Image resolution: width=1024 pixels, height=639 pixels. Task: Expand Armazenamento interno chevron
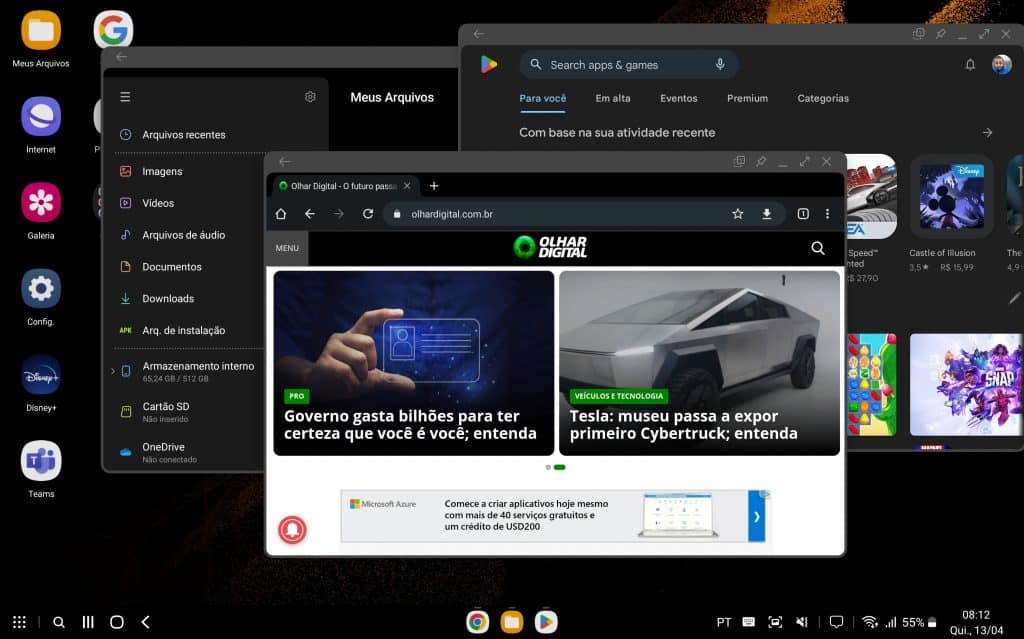pos(112,371)
